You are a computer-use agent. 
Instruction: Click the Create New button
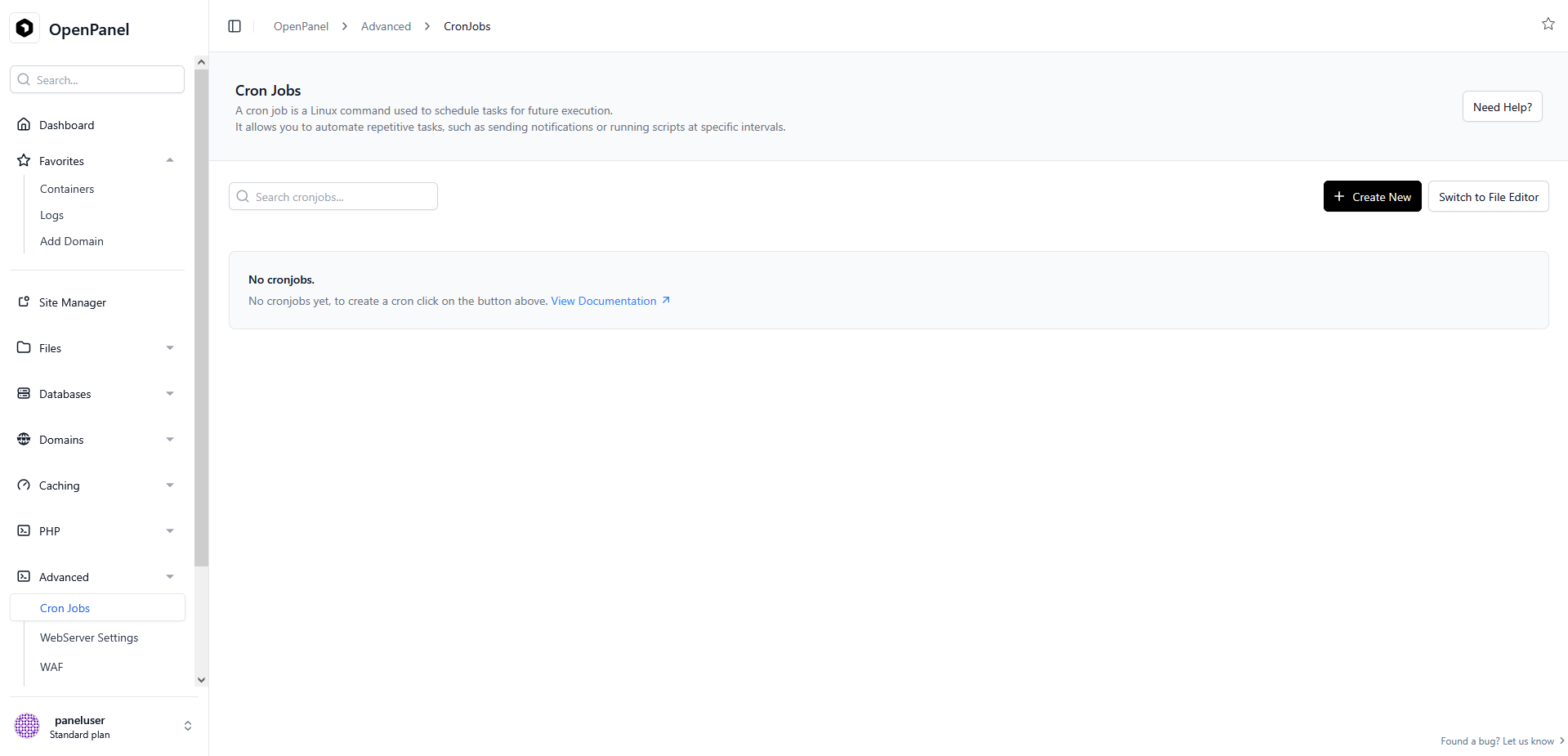1372,196
